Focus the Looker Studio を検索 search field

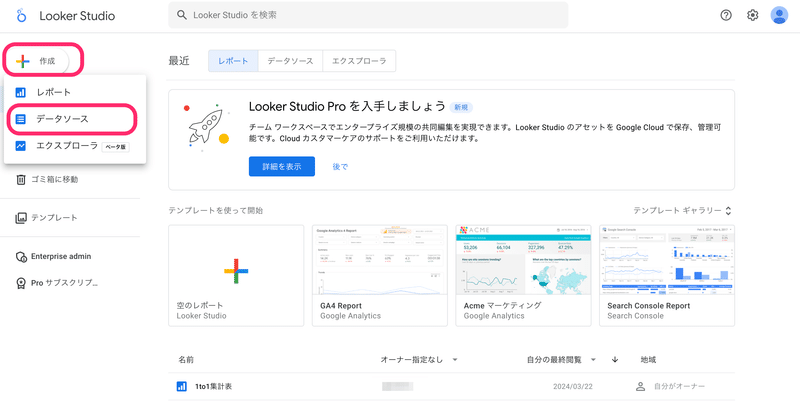[368, 15]
